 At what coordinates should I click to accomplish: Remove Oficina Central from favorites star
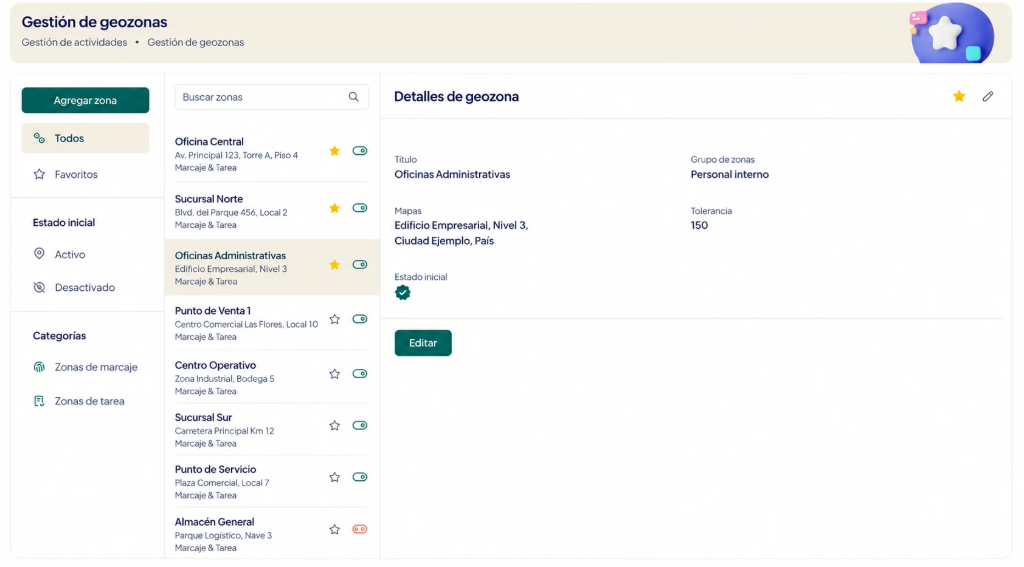[x=334, y=151]
